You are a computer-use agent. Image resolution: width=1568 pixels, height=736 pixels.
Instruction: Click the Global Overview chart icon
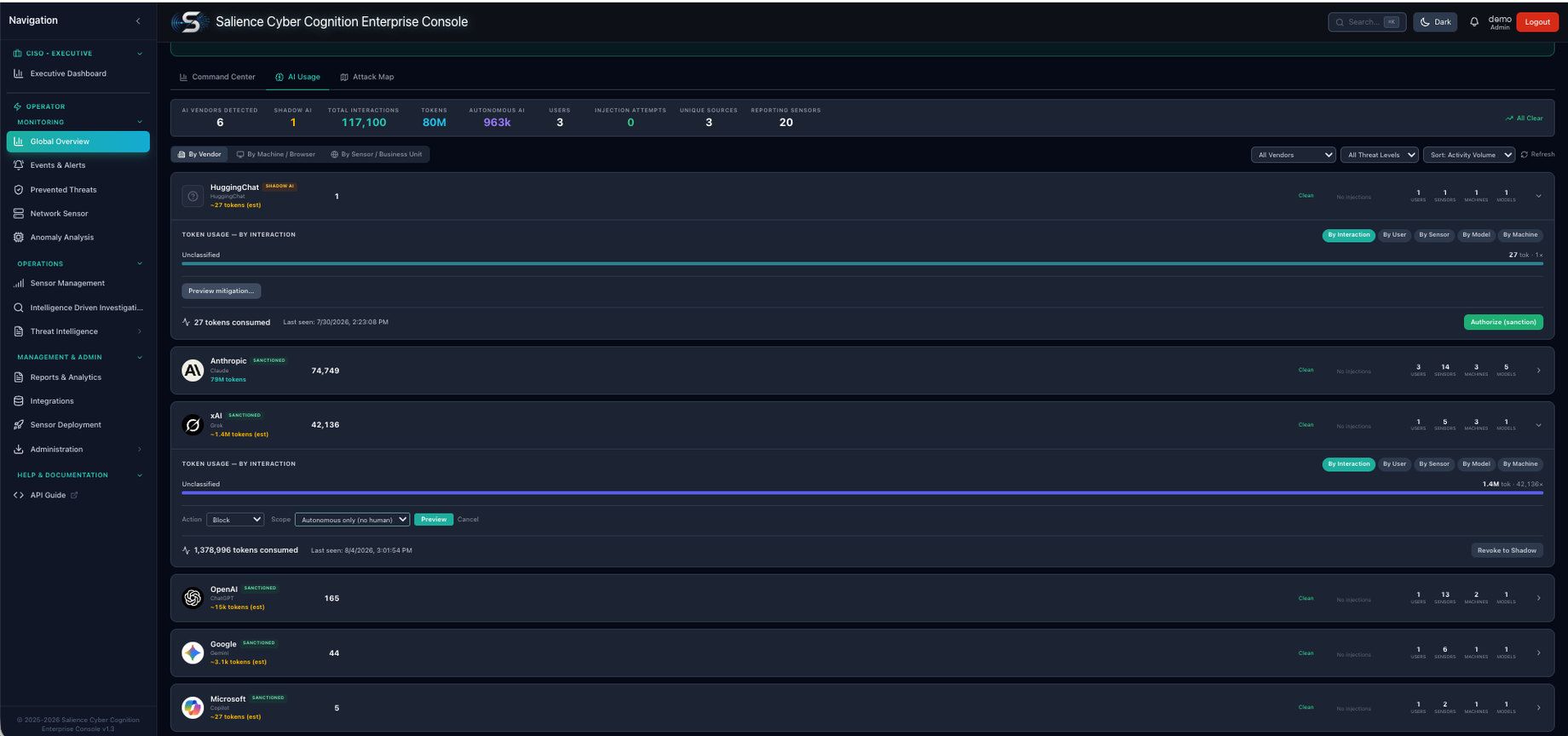tap(18, 141)
